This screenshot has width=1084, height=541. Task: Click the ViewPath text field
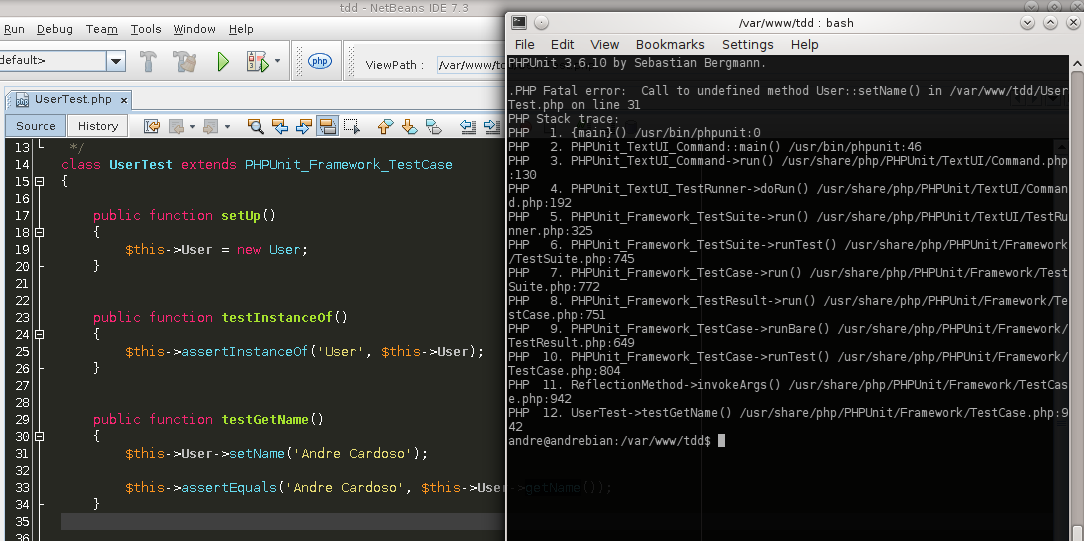471,65
